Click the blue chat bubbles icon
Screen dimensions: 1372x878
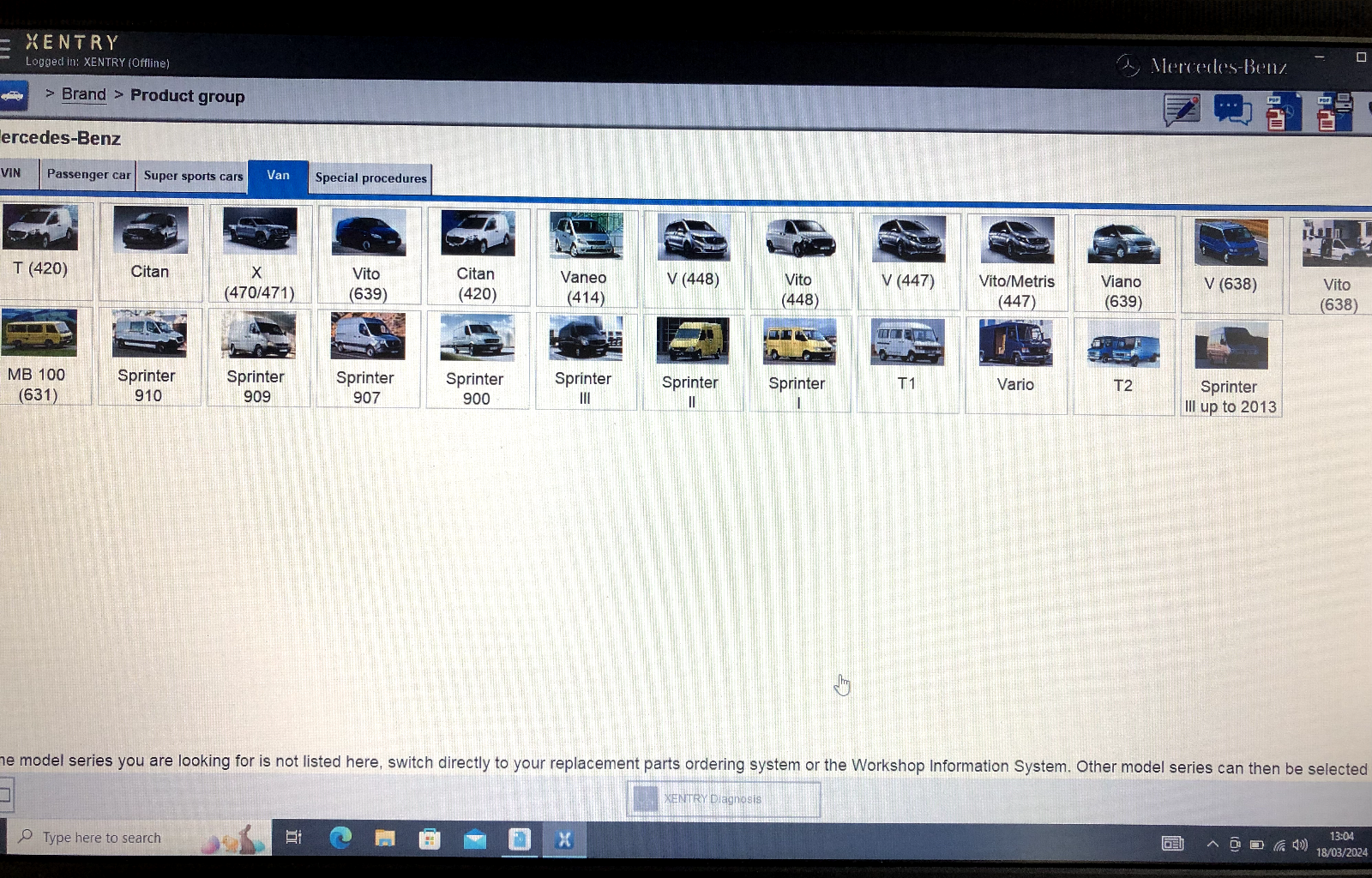click(1232, 111)
